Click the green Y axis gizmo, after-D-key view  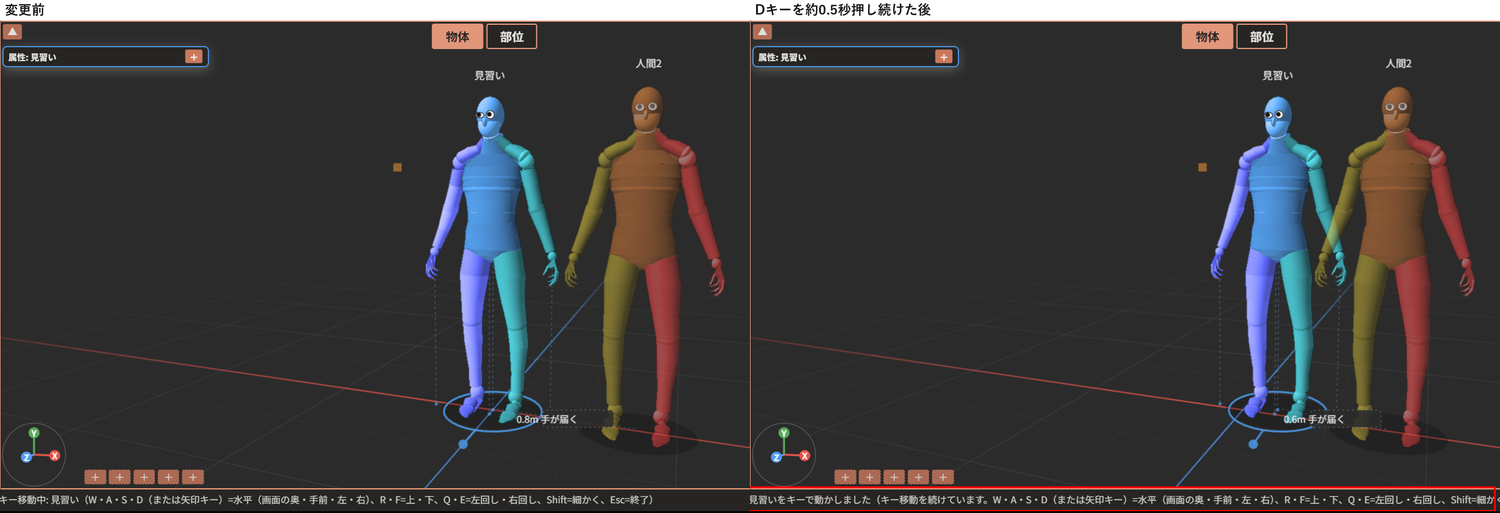click(784, 433)
